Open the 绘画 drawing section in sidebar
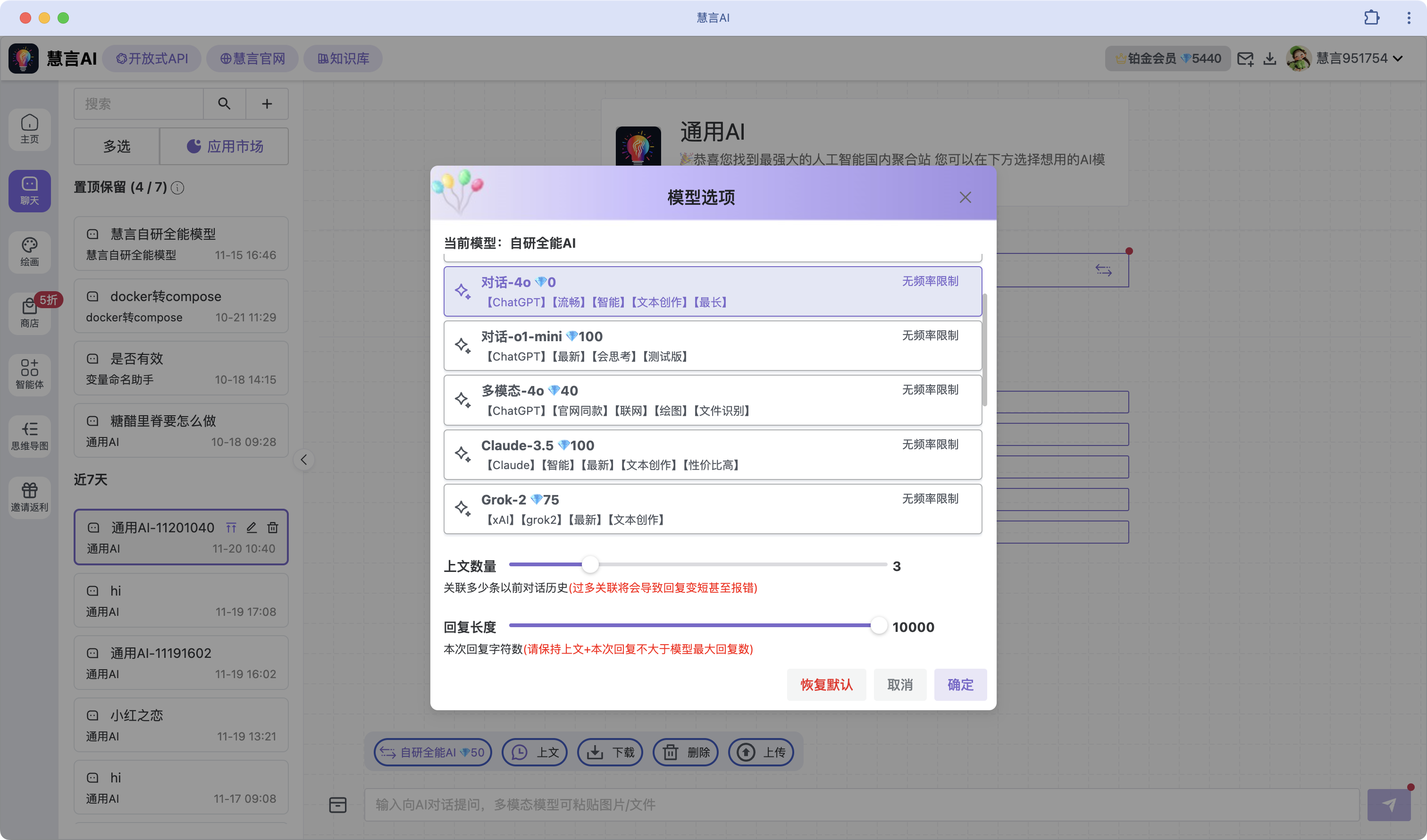This screenshot has width=1427, height=840. pos(29,252)
